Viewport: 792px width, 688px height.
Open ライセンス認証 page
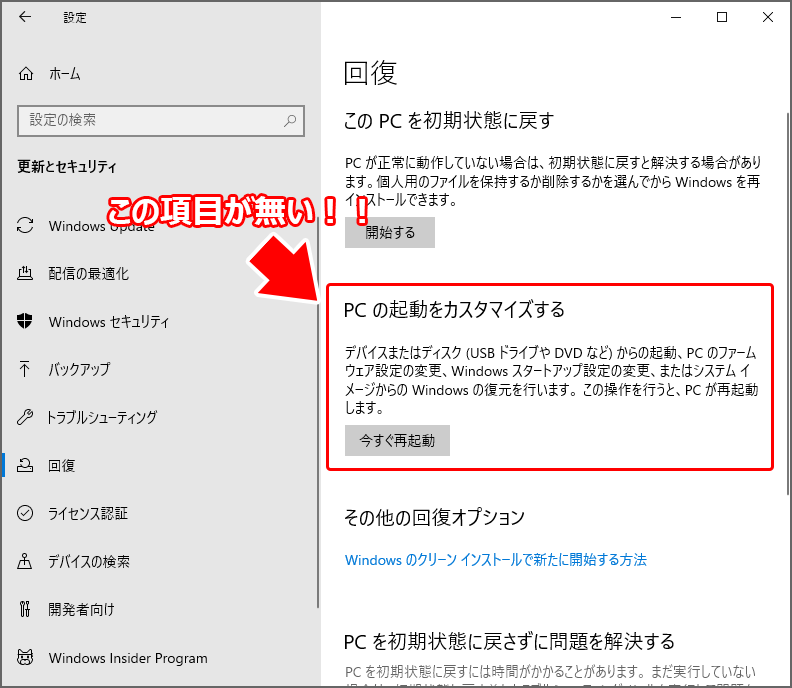click(x=88, y=513)
